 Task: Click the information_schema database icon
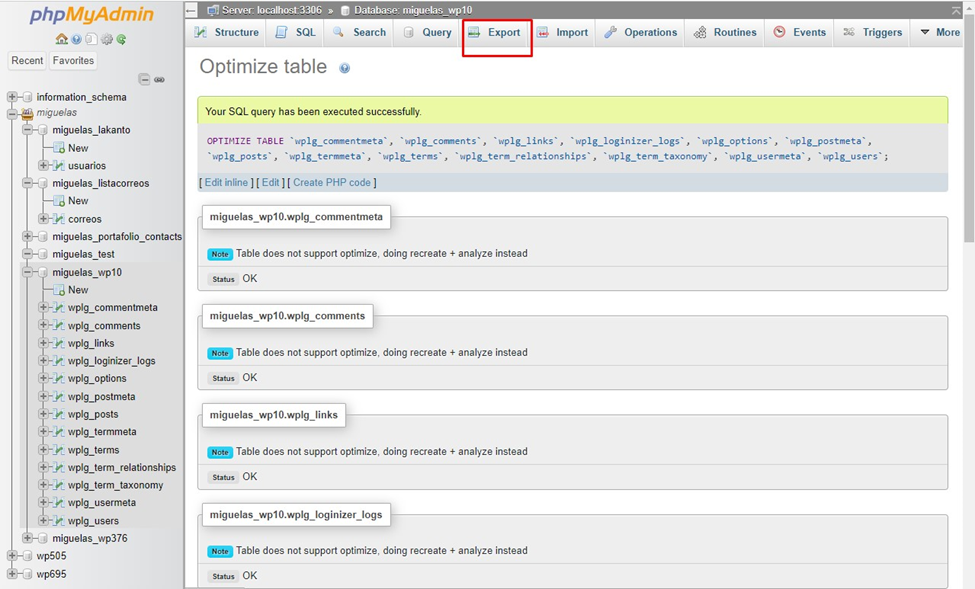pyautogui.click(x=27, y=97)
